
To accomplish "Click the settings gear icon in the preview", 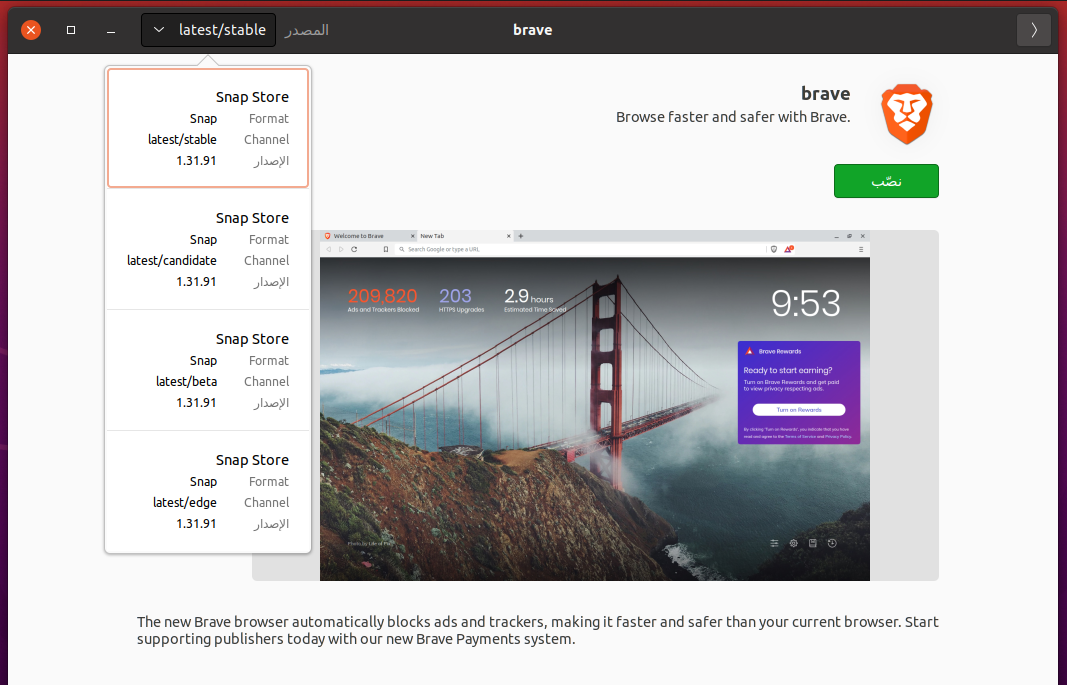I will coord(793,543).
